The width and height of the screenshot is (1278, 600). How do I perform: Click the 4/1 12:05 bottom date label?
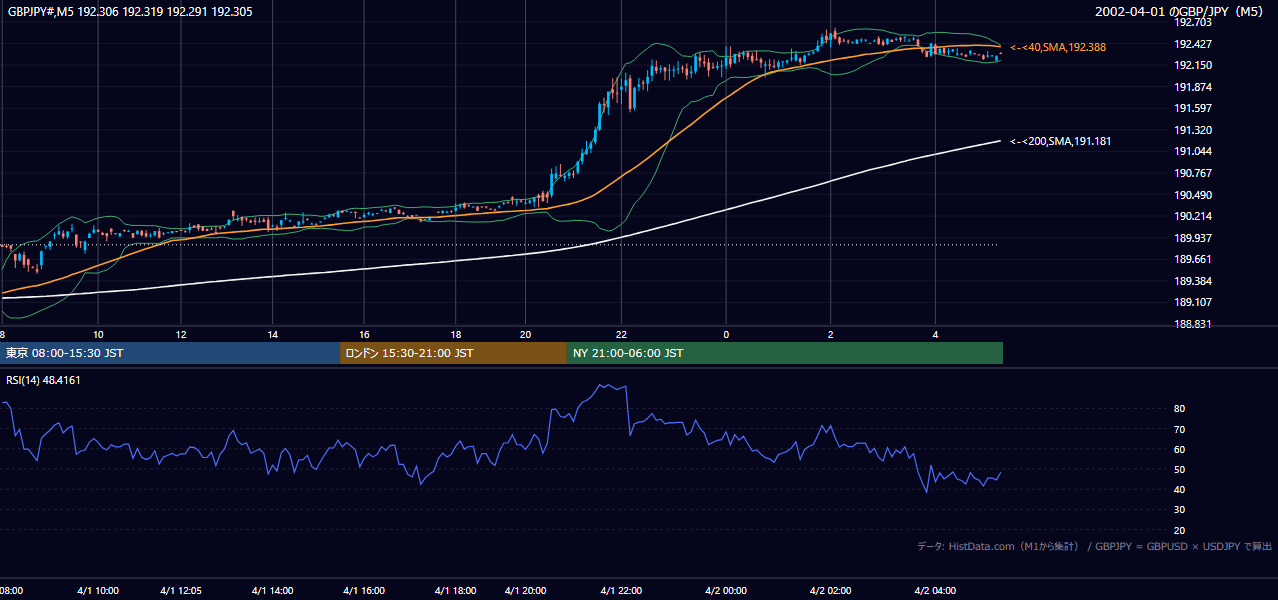181,591
